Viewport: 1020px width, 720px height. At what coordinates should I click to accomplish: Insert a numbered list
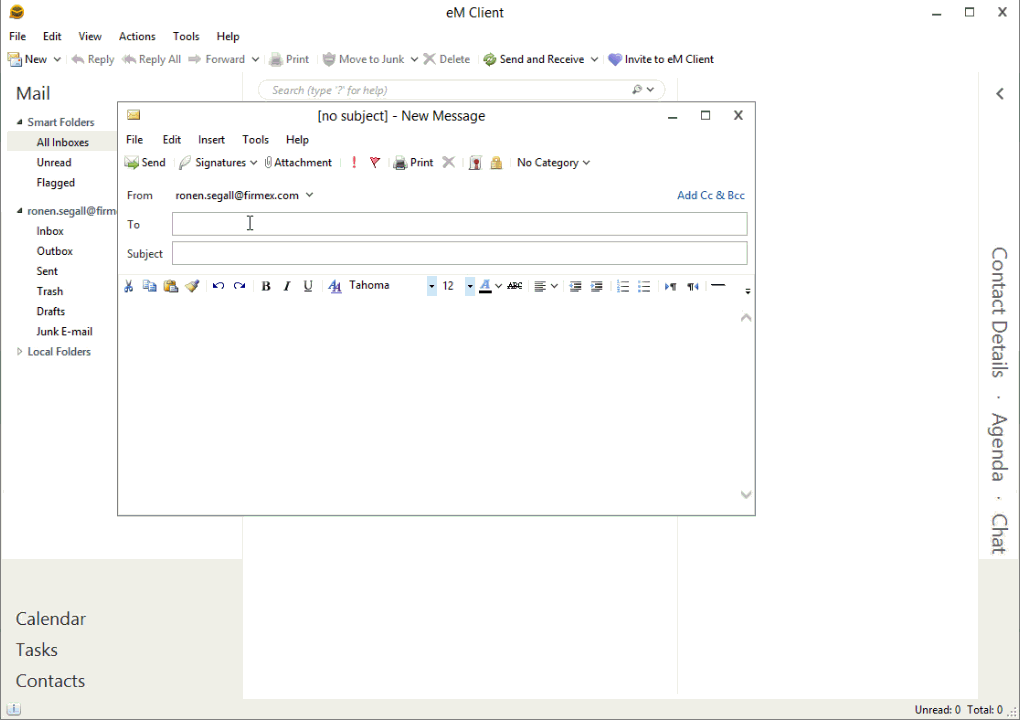(623, 286)
